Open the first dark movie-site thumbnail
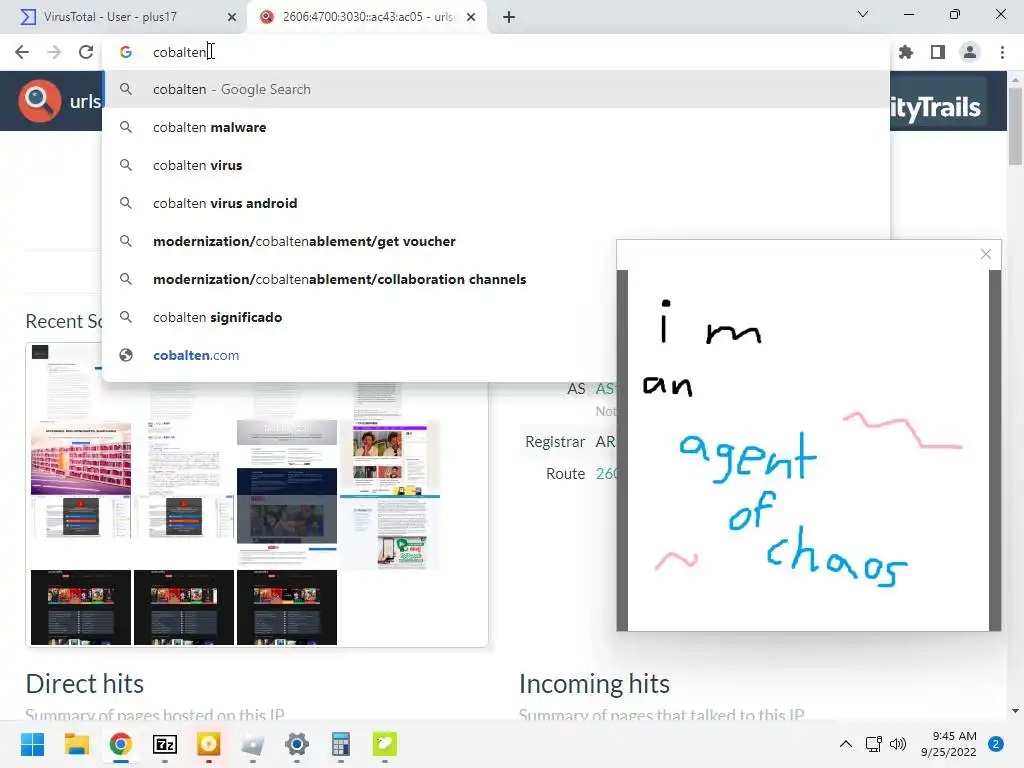Image resolution: width=1024 pixels, height=768 pixels. pyautogui.click(x=81, y=607)
